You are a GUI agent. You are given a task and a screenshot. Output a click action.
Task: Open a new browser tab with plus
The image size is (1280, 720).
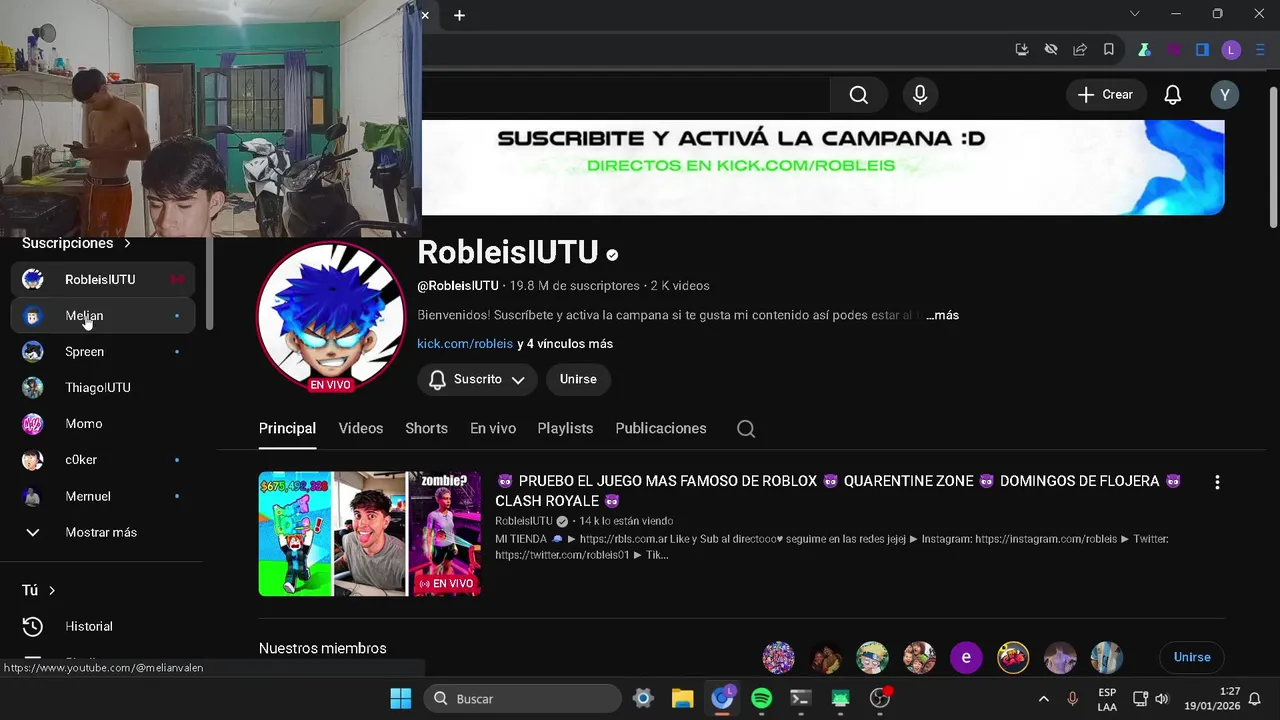click(x=459, y=15)
